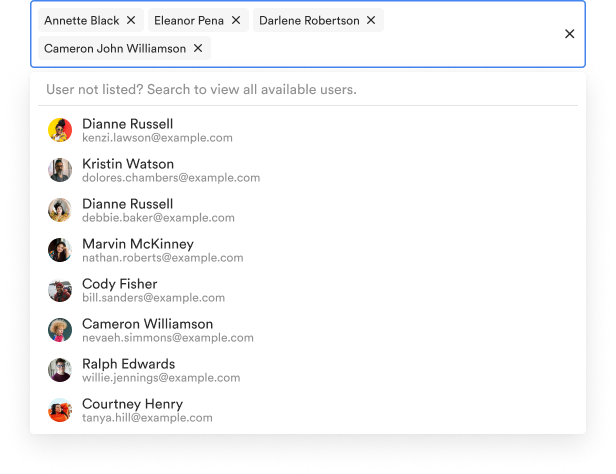Remove Cameron John Williamson chip
The width and height of the screenshot is (616, 474).
coord(198,48)
